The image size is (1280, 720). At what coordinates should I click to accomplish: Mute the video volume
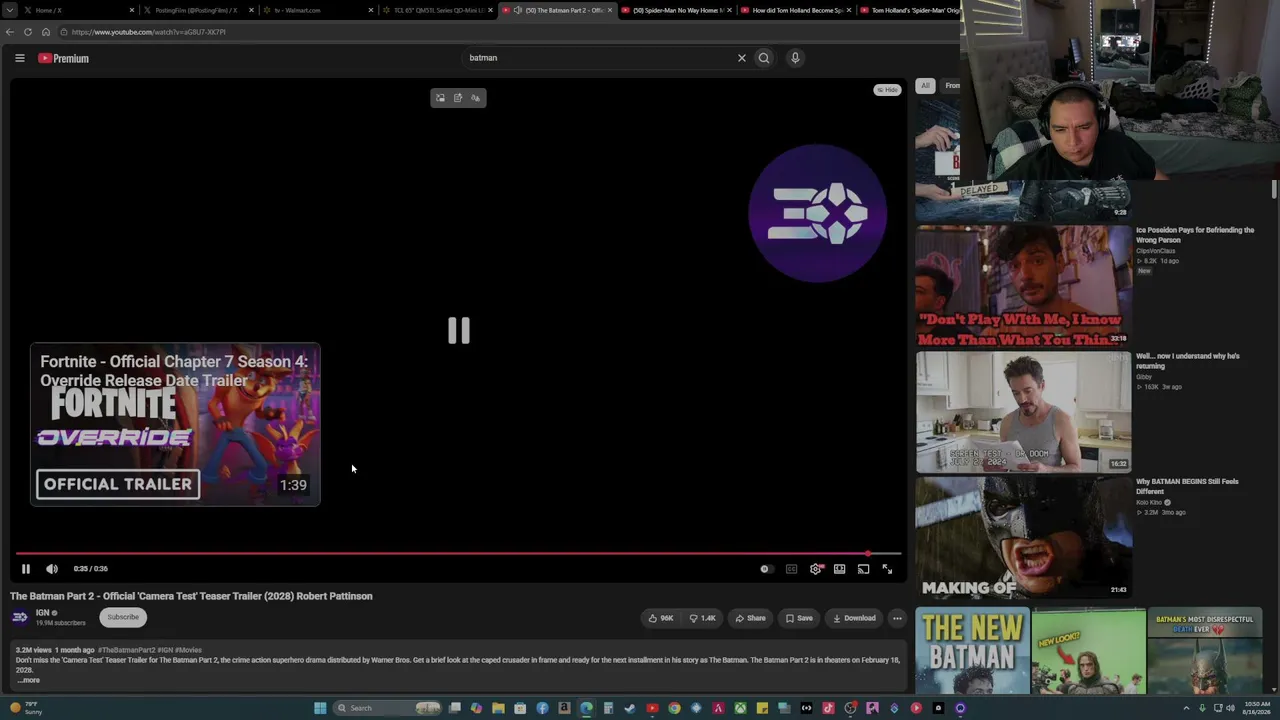[x=52, y=569]
